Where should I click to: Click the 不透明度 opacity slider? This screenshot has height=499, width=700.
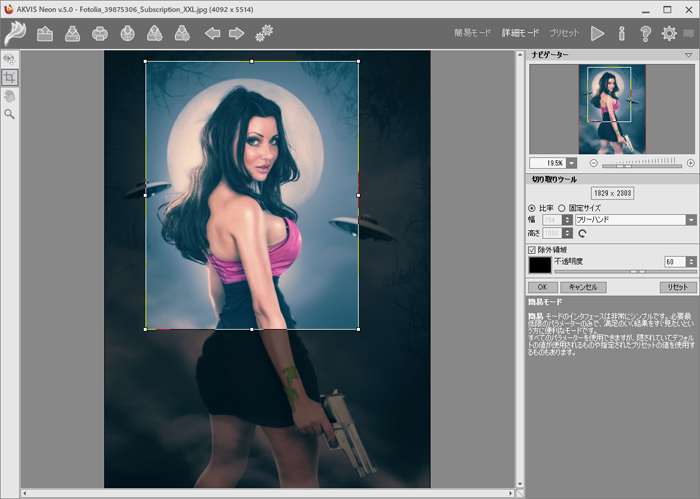click(625, 271)
